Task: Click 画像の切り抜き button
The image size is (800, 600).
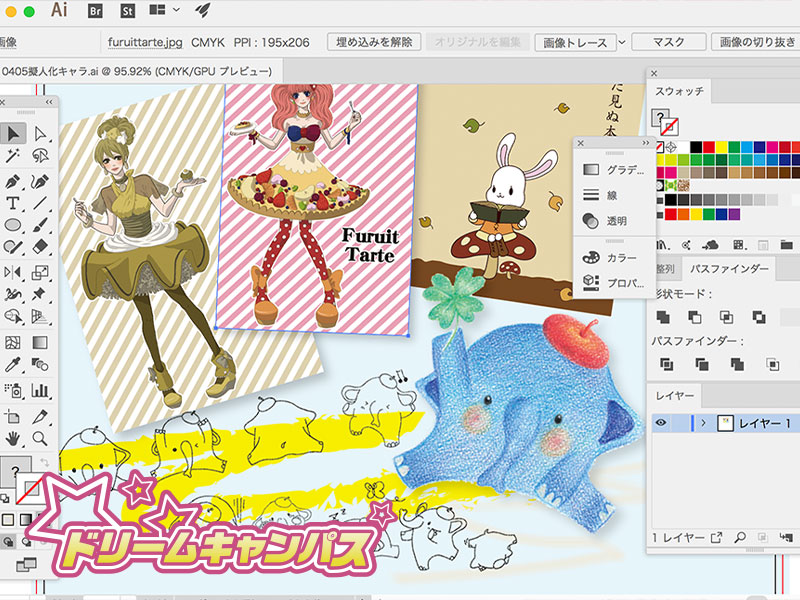Action: pyautogui.click(x=757, y=42)
